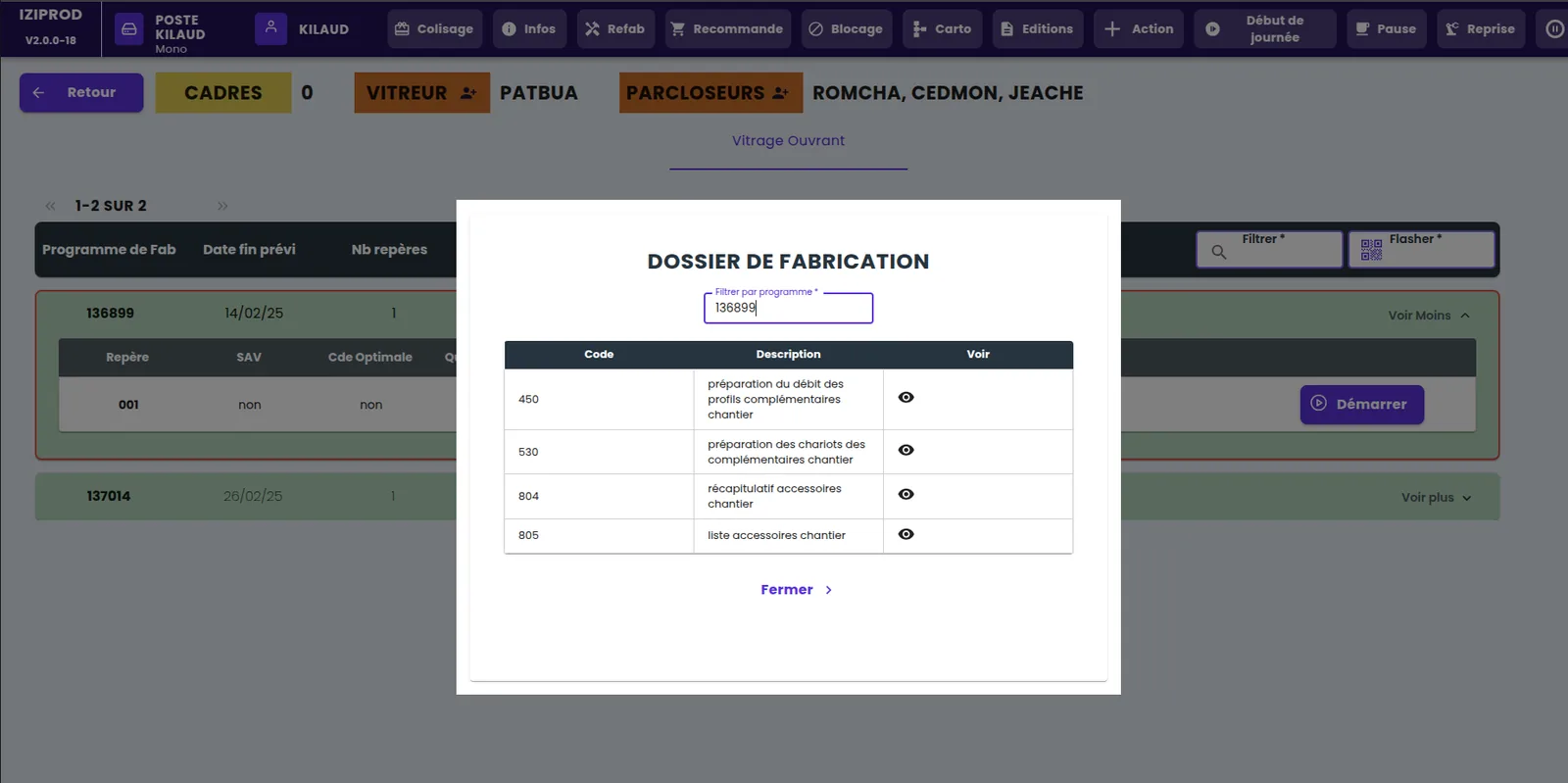1568x783 pixels.
Task: Go to previous page double chevron
Action: coord(50,206)
